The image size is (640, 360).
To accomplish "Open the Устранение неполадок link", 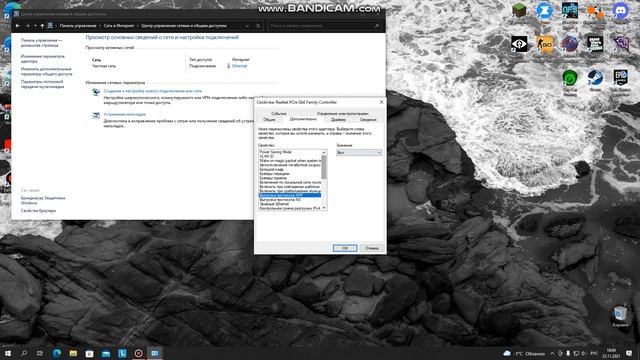I will 124,114.
